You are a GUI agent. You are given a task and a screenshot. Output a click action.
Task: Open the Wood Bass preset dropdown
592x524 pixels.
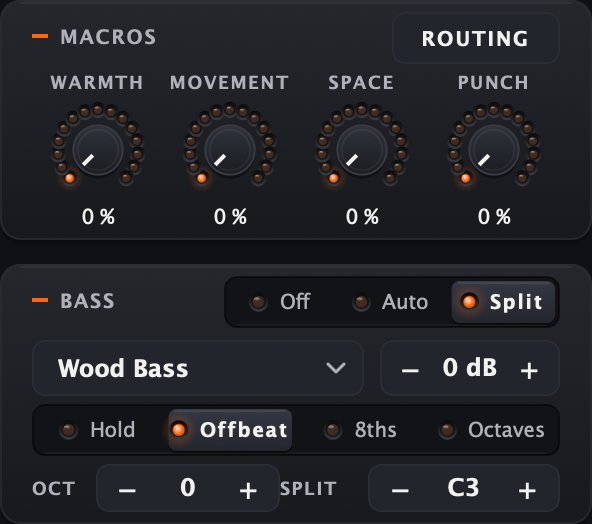pyautogui.click(x=197, y=368)
